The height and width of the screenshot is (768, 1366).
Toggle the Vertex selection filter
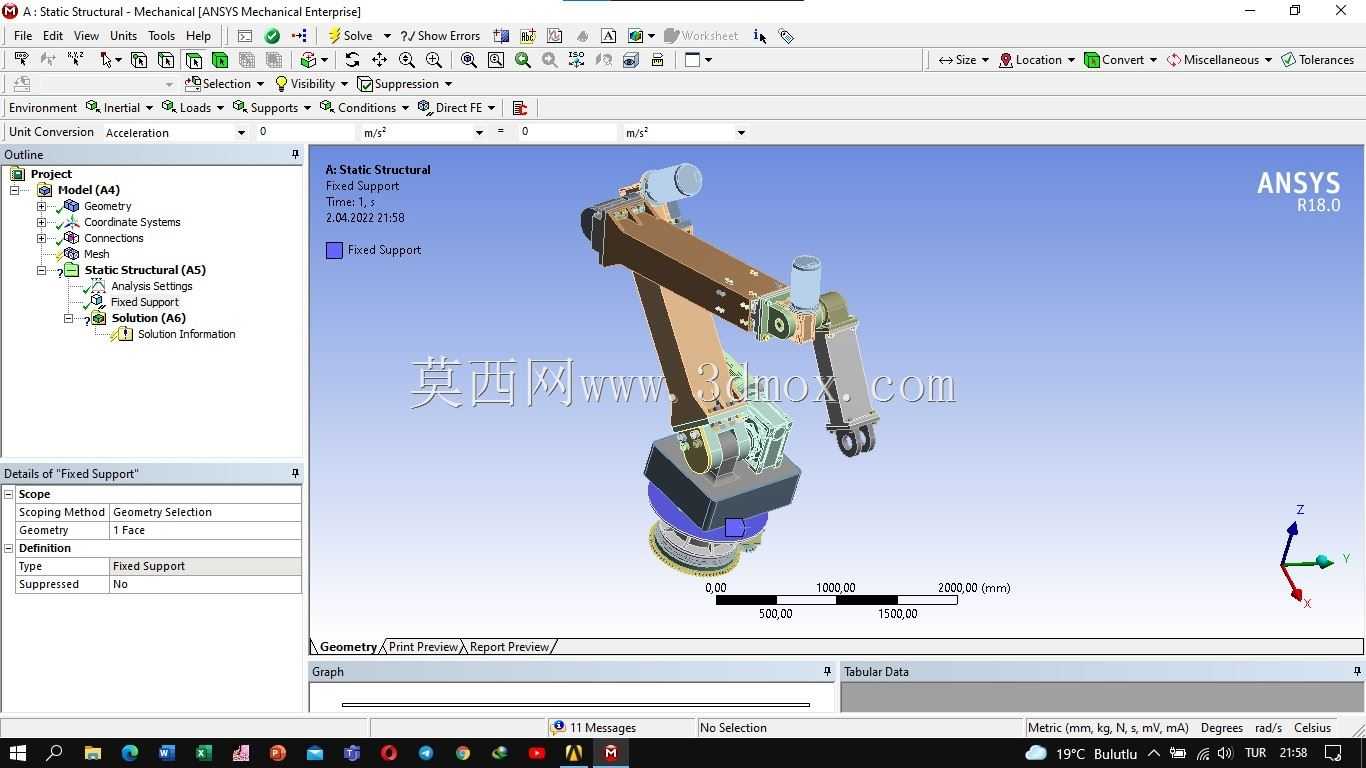point(139,60)
